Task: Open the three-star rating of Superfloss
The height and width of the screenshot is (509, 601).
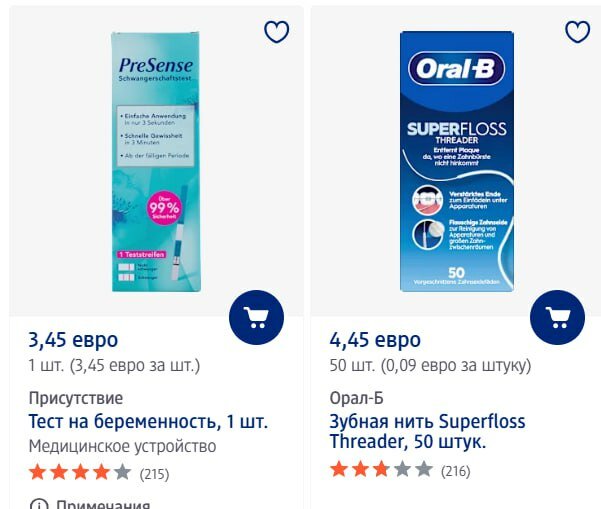Action: pyautogui.click(x=381, y=469)
